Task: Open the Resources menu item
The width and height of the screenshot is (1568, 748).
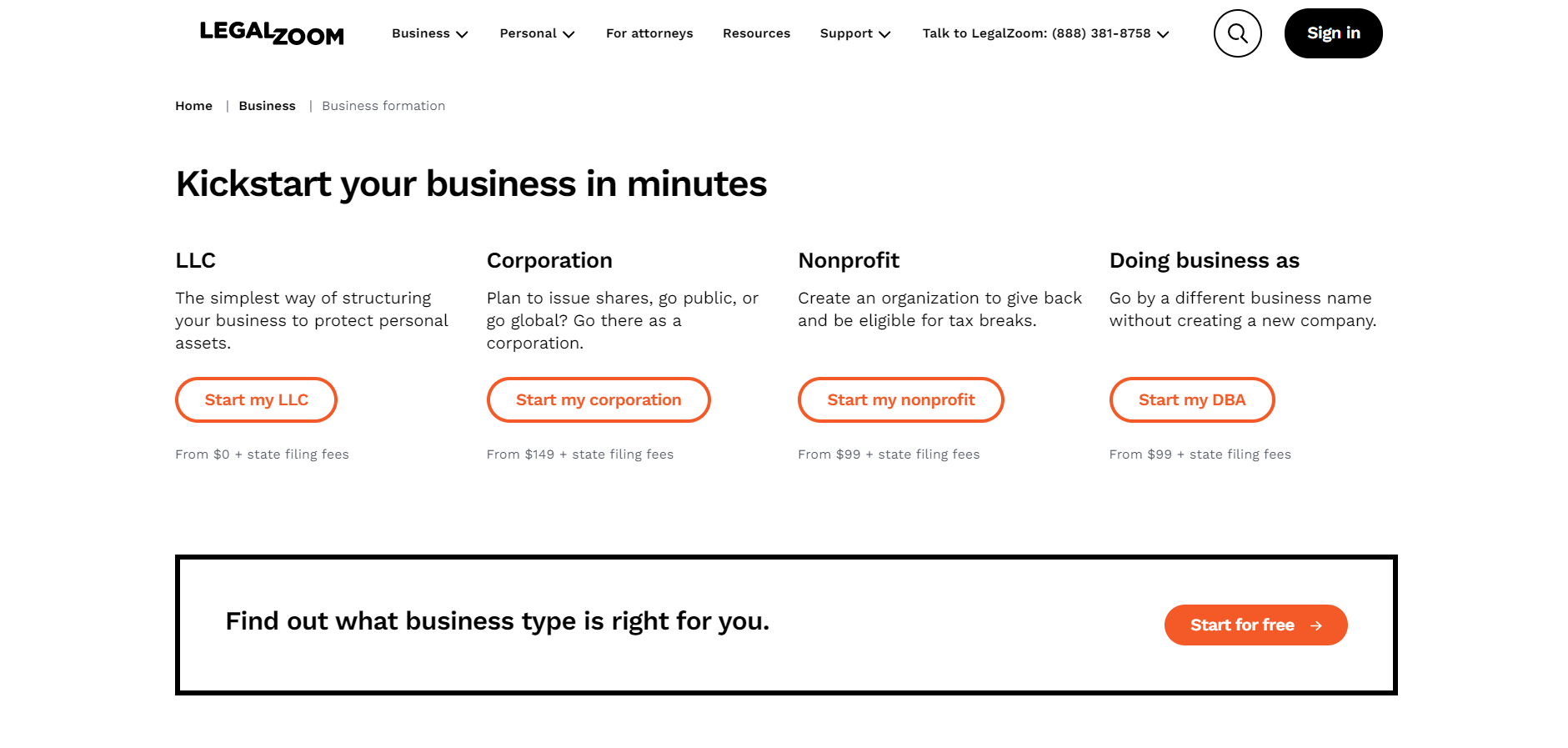Action: click(756, 33)
